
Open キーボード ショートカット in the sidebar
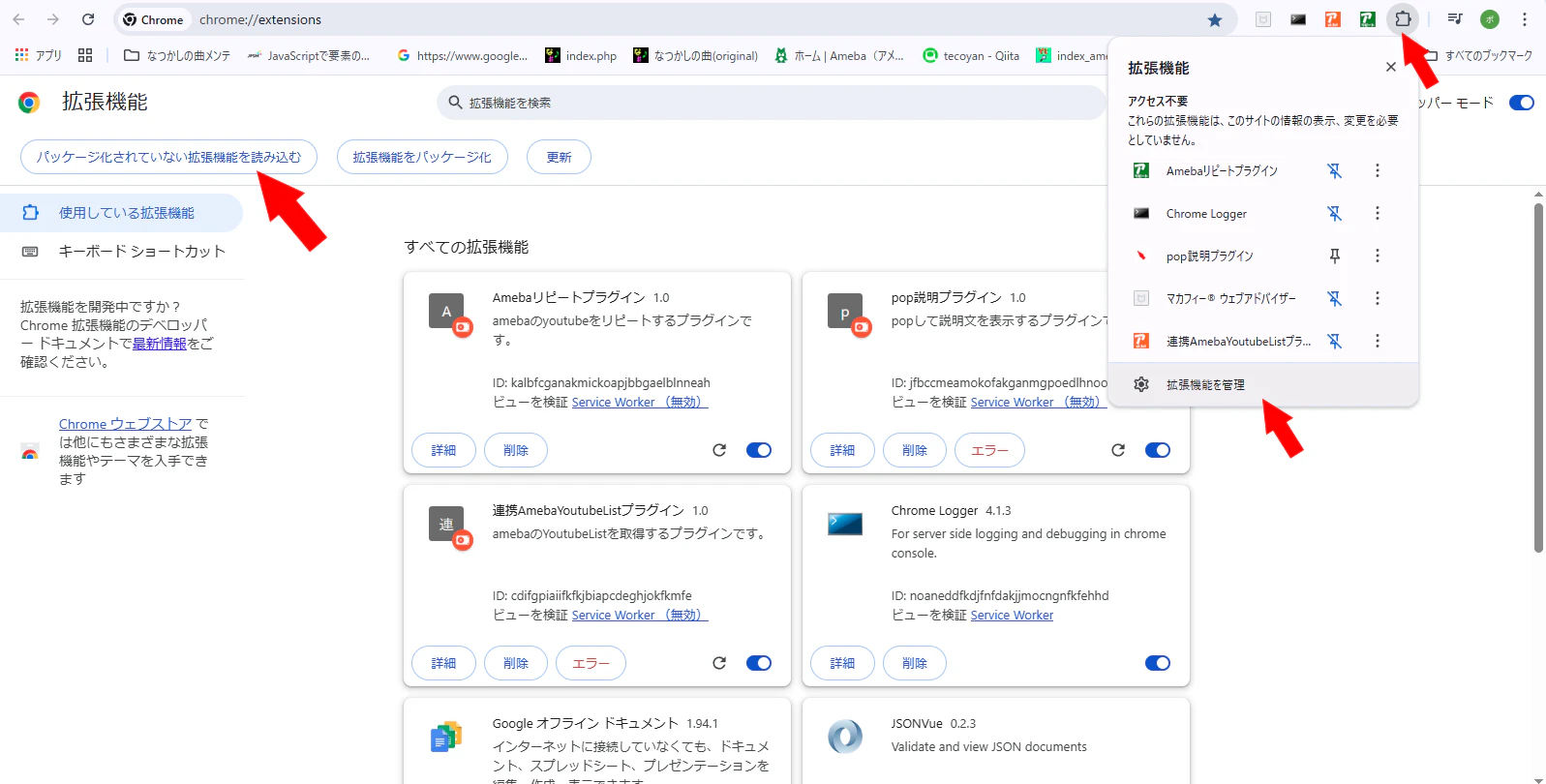click(x=121, y=252)
